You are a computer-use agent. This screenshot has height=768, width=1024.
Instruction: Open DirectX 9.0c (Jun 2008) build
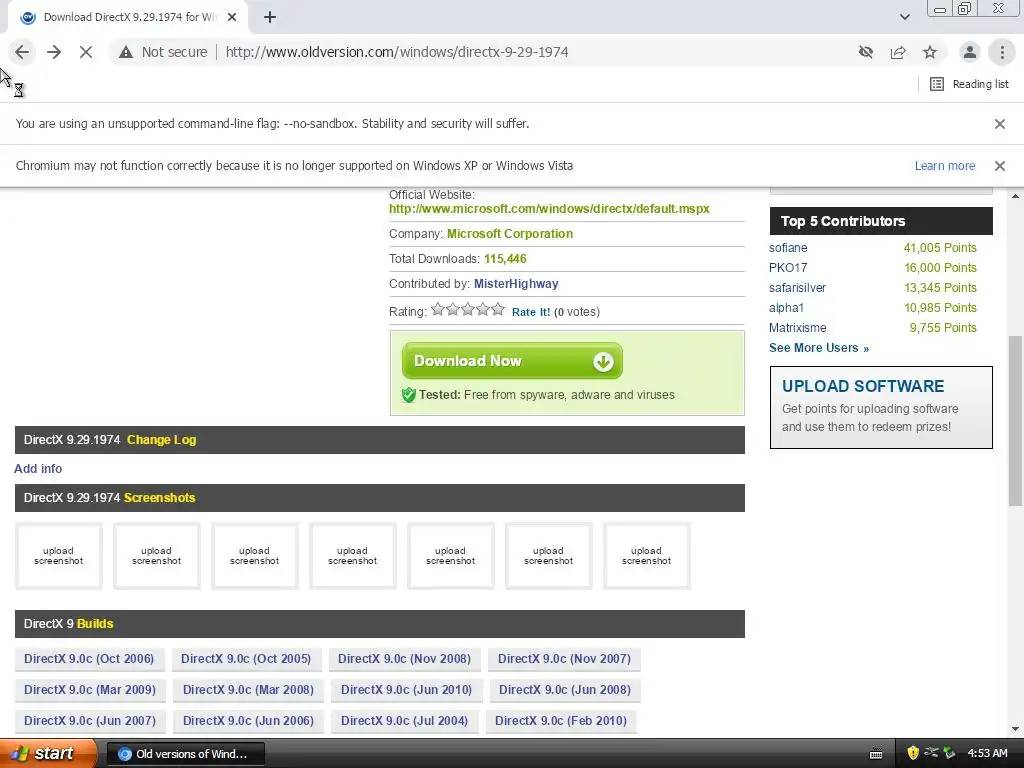click(x=565, y=690)
